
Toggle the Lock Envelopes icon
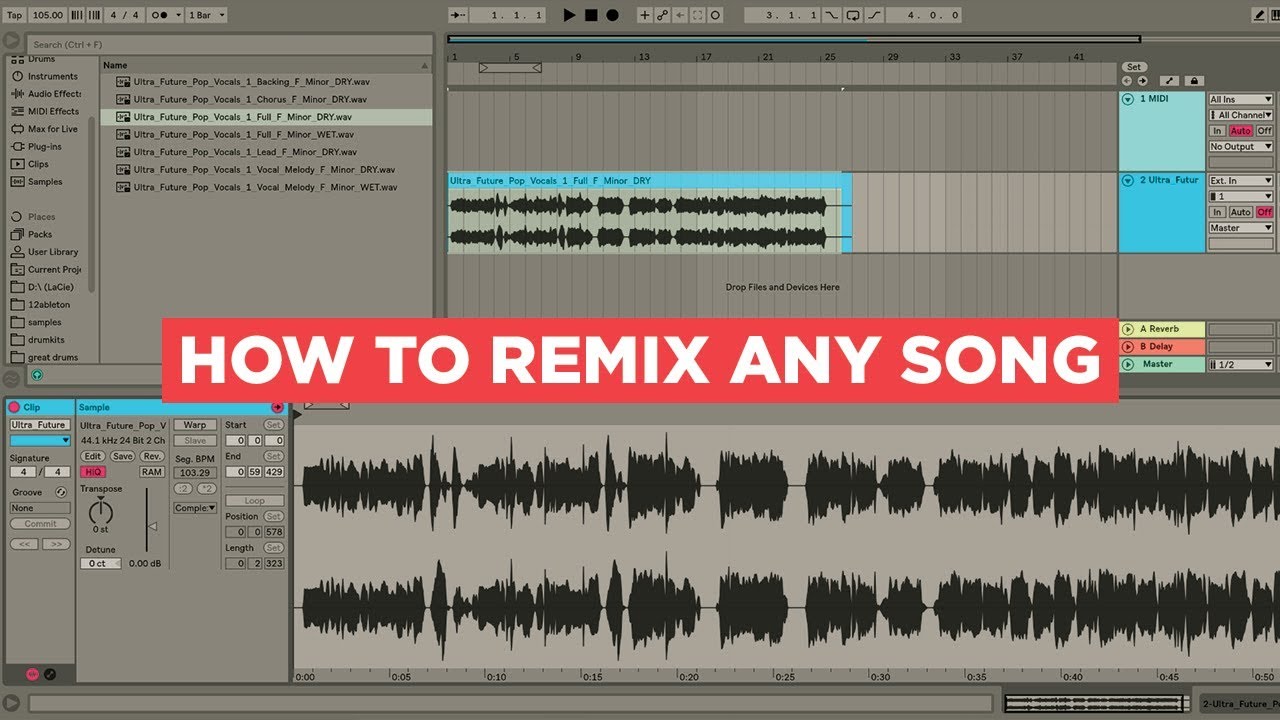pyautogui.click(x=1193, y=81)
